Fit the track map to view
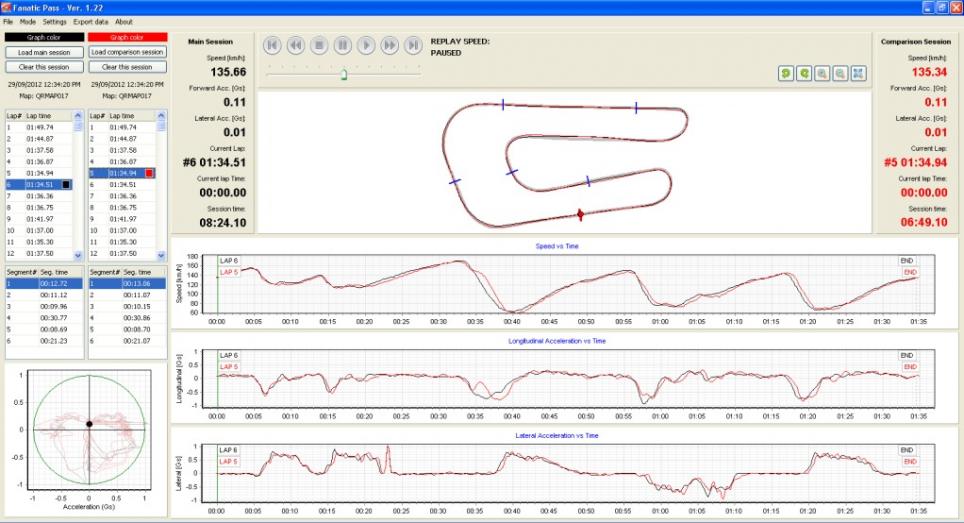 click(858, 73)
